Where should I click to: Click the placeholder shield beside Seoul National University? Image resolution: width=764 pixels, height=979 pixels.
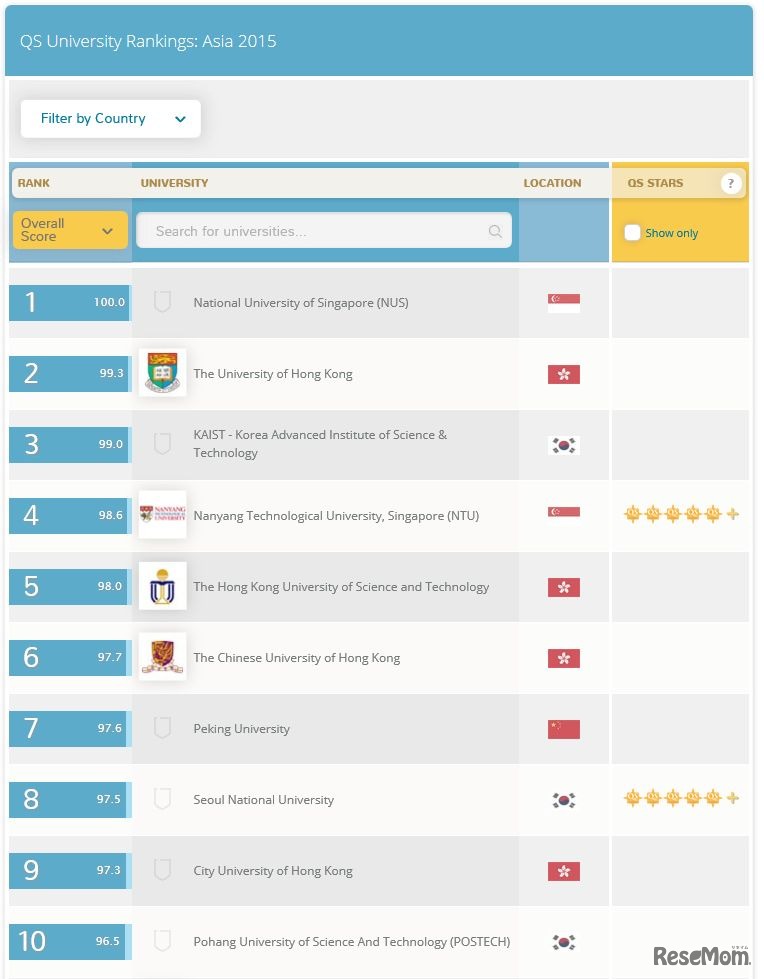coord(162,799)
